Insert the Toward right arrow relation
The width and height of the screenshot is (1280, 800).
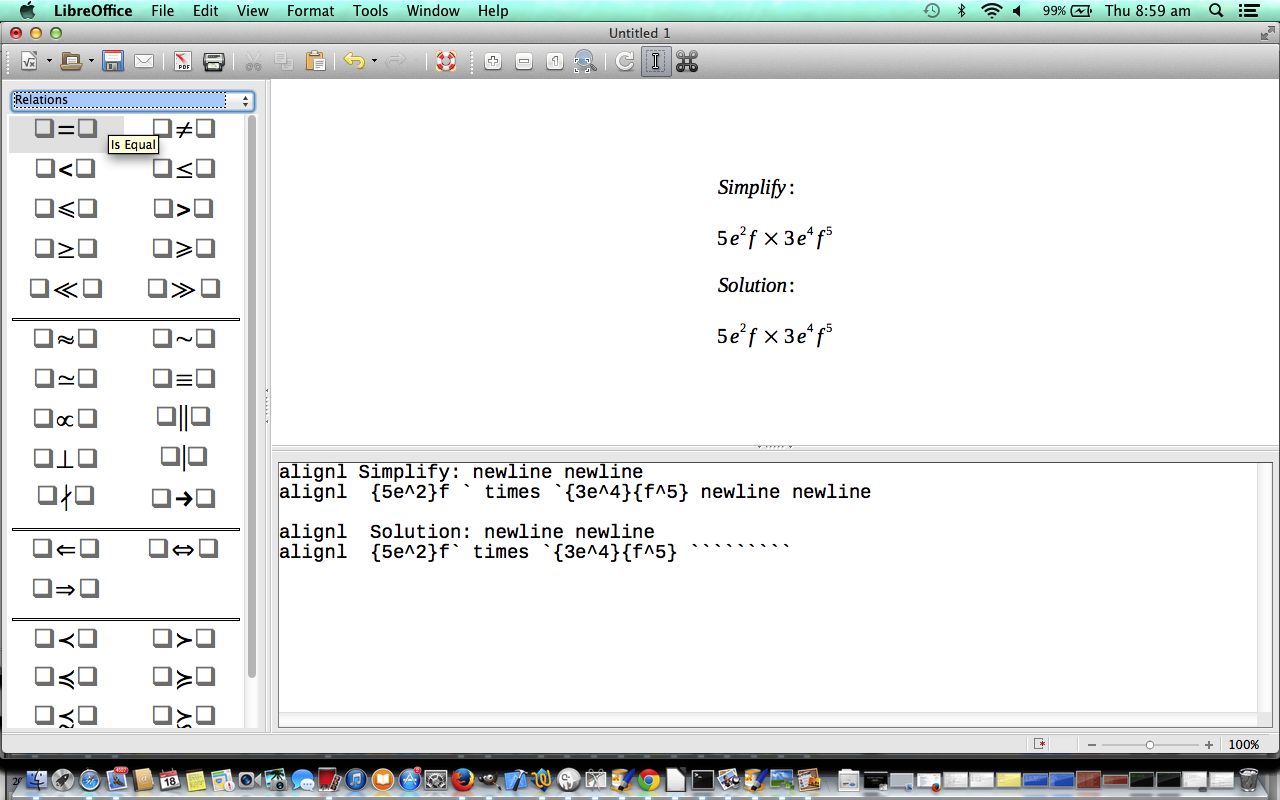click(x=184, y=498)
